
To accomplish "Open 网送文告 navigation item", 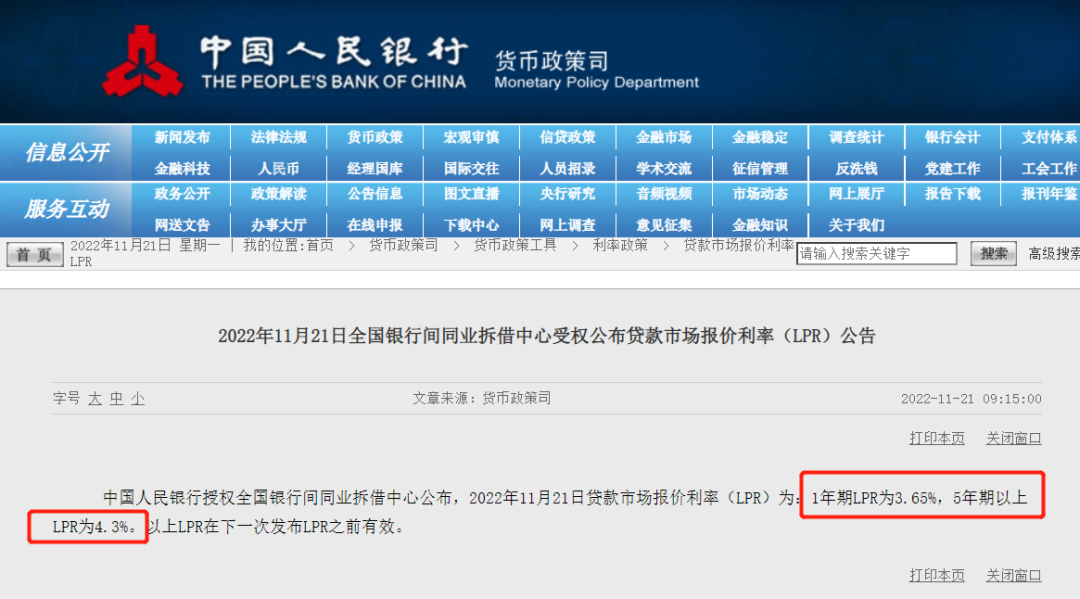I will [182, 225].
